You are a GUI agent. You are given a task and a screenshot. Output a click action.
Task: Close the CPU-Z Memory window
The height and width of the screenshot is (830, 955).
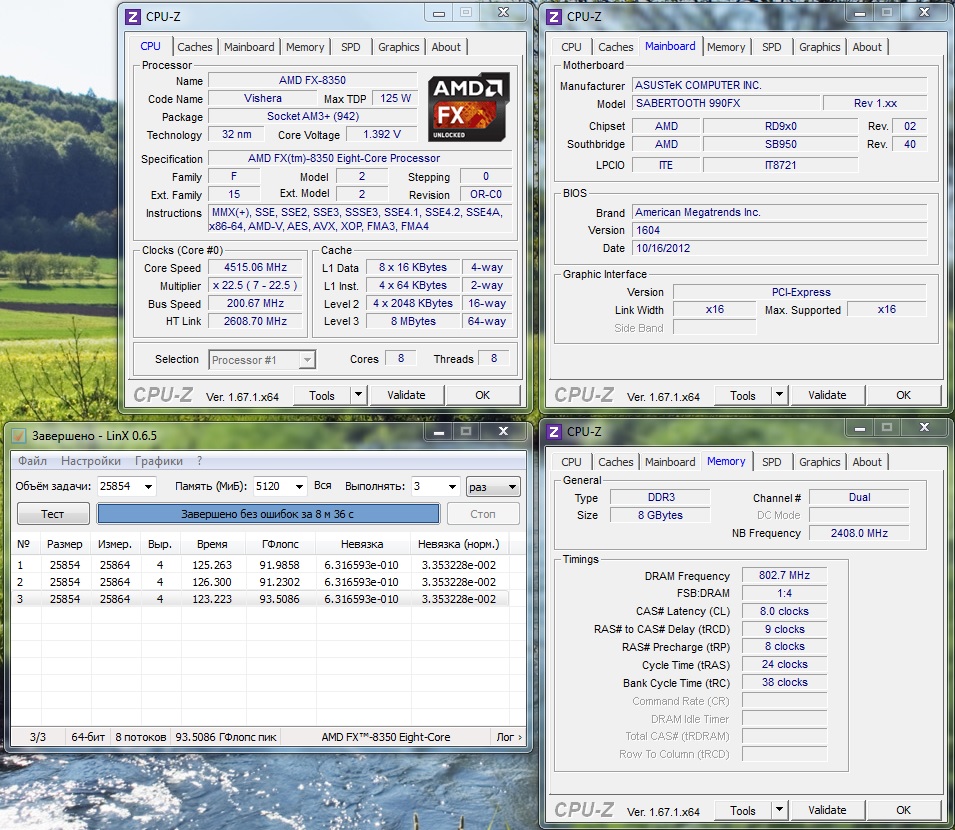[924, 427]
